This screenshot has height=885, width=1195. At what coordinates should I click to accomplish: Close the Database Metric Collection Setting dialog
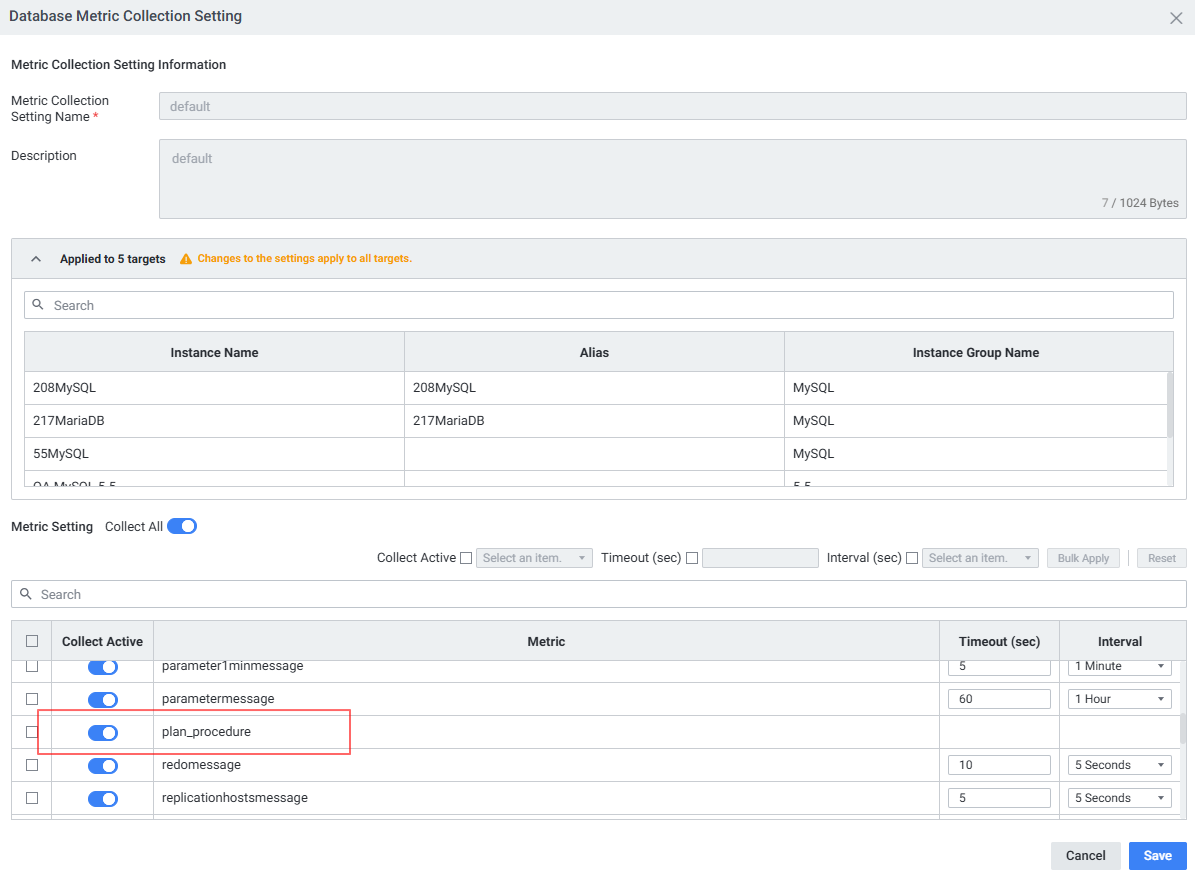[1176, 18]
